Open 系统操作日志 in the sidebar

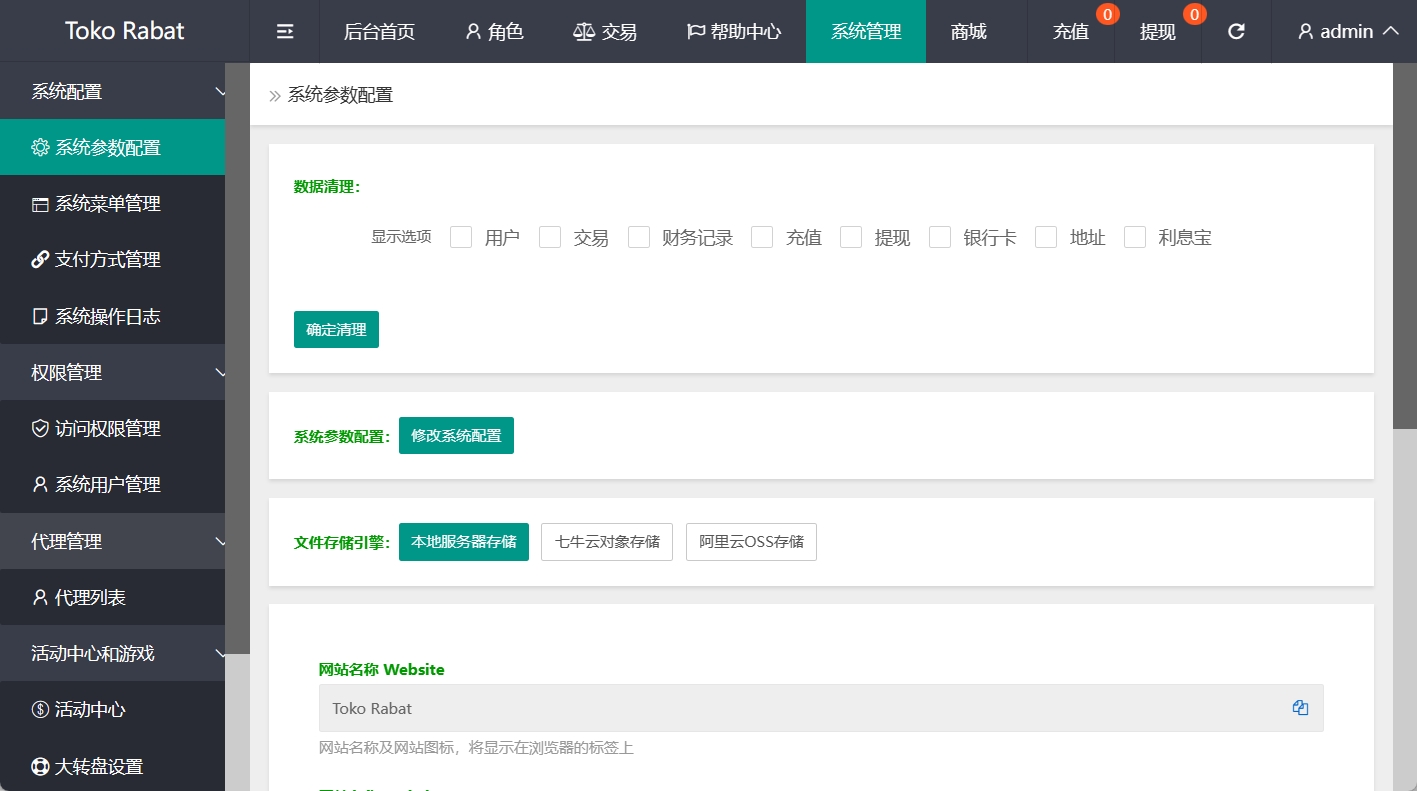click(107, 316)
